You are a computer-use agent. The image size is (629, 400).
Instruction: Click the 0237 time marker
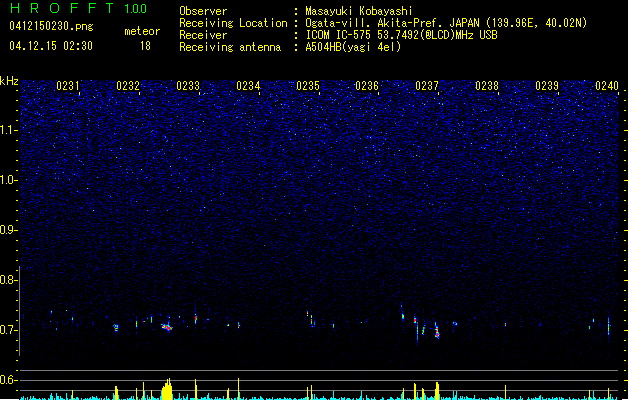tap(427, 86)
